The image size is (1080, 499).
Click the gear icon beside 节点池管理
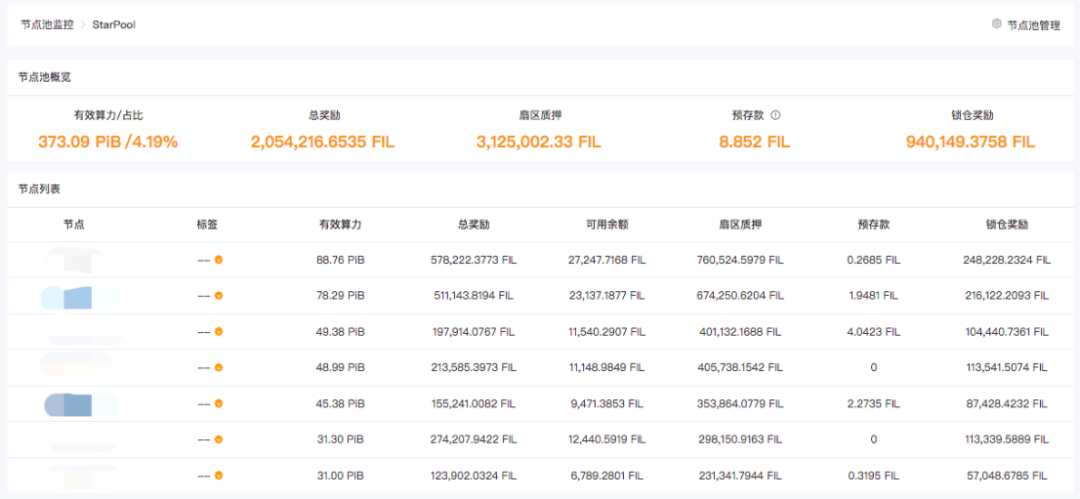(x=996, y=24)
